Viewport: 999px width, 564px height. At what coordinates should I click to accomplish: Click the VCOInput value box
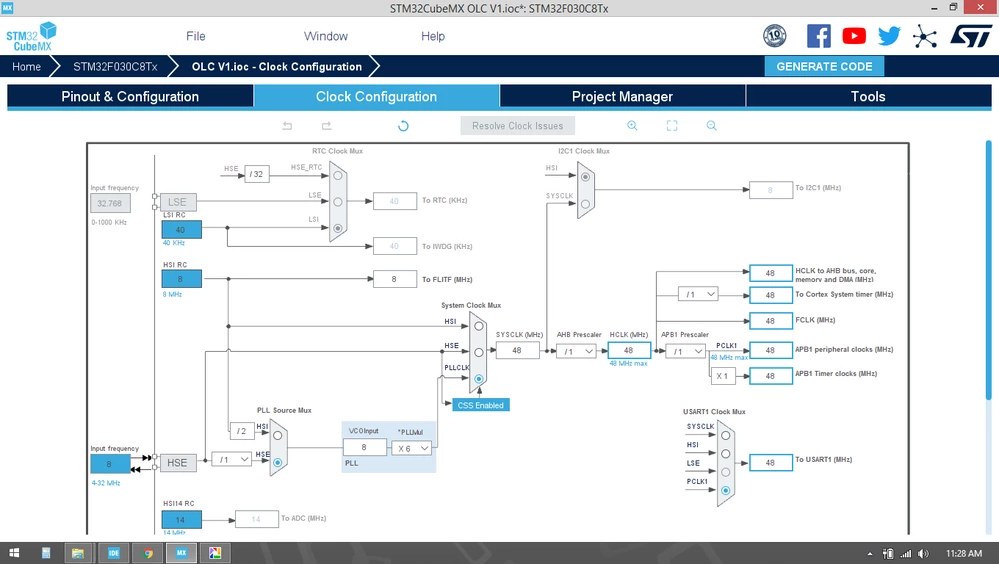coord(364,447)
